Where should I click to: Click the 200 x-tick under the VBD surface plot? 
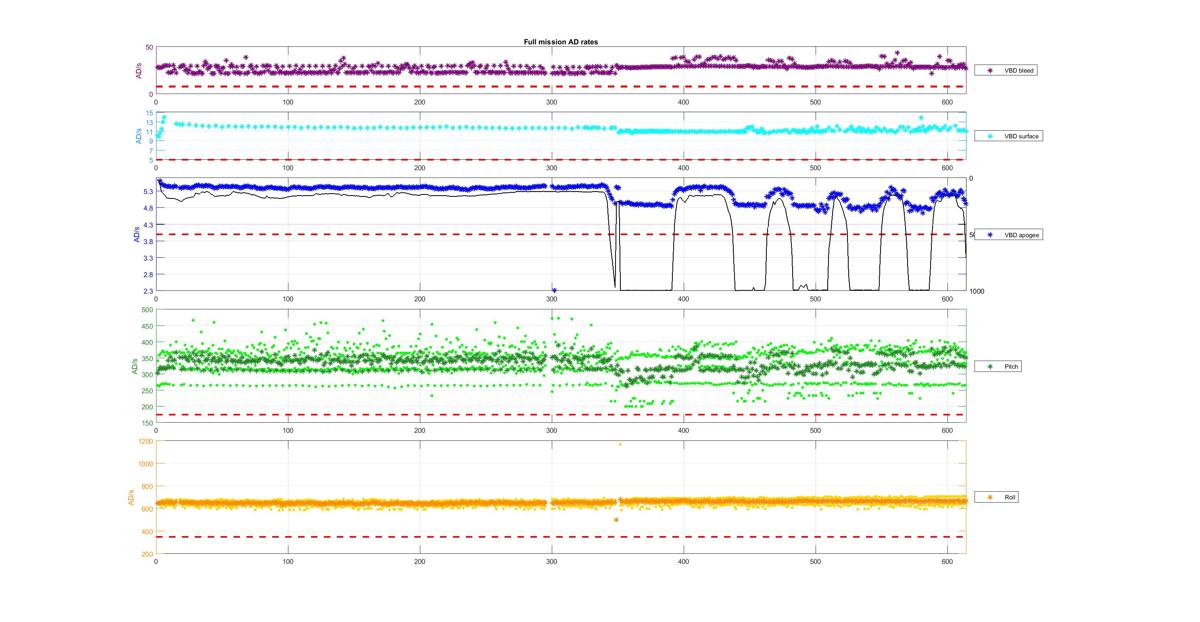point(419,168)
